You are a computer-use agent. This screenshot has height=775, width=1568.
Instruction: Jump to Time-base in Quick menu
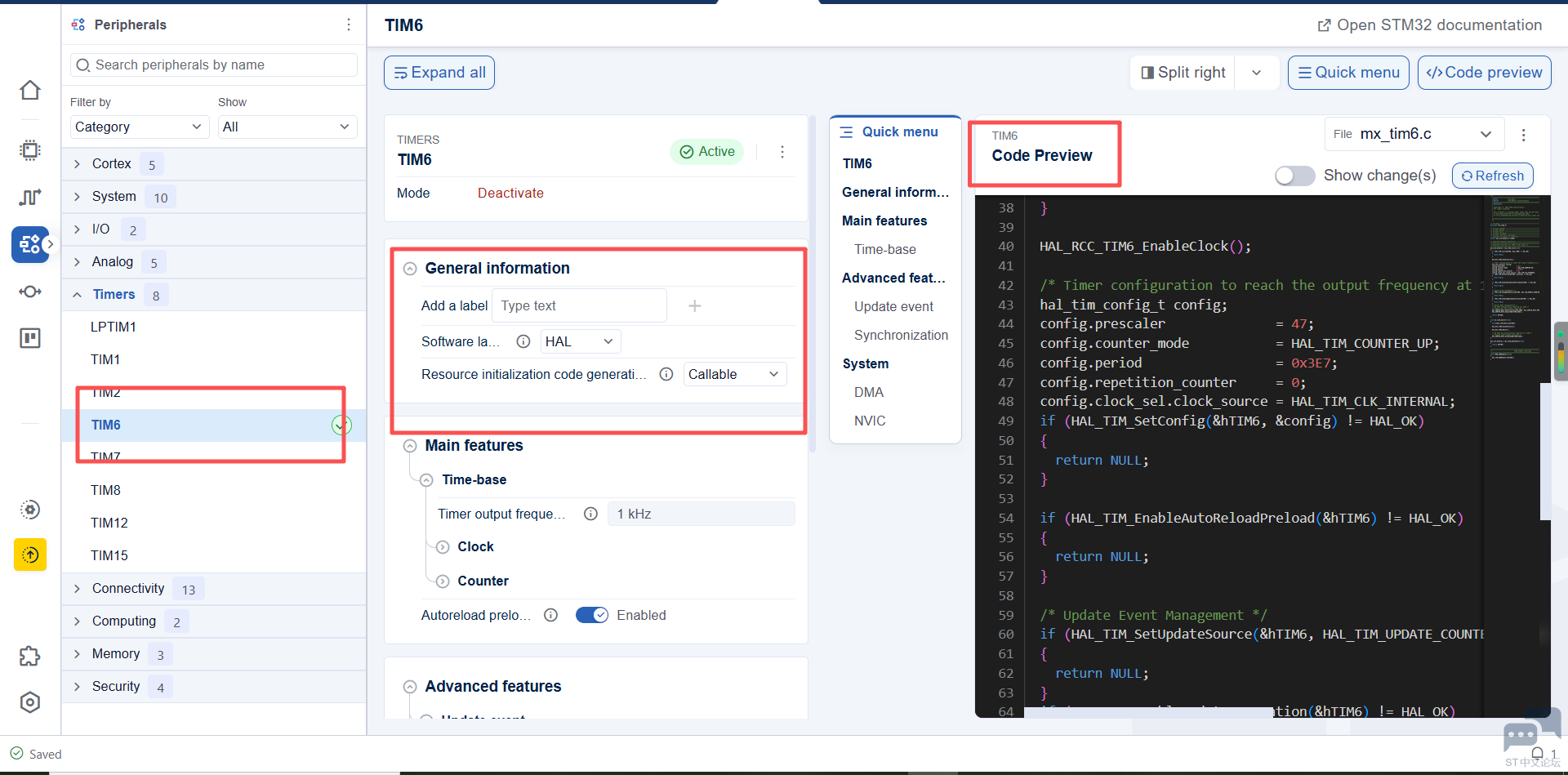click(885, 249)
